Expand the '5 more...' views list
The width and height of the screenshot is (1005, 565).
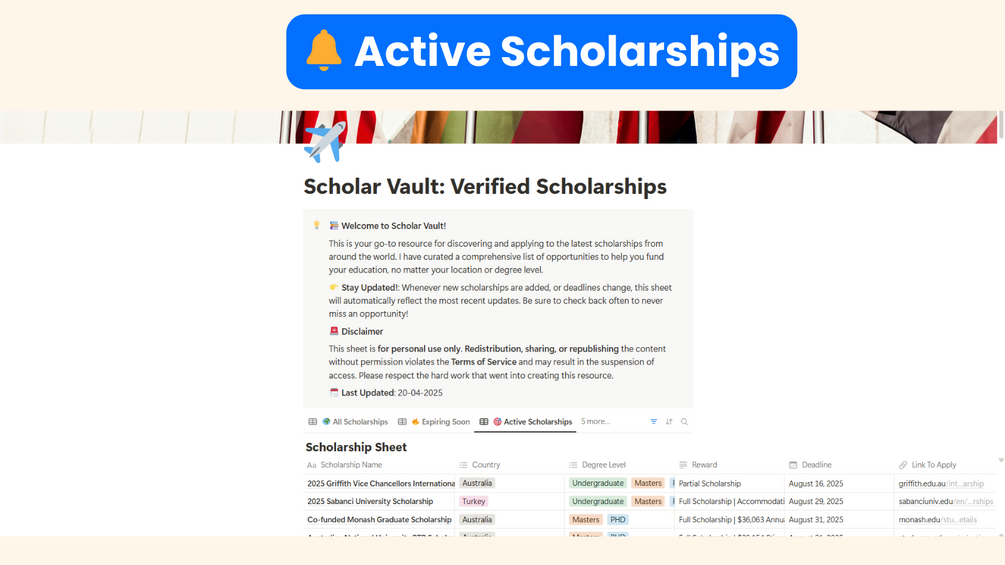tap(595, 422)
